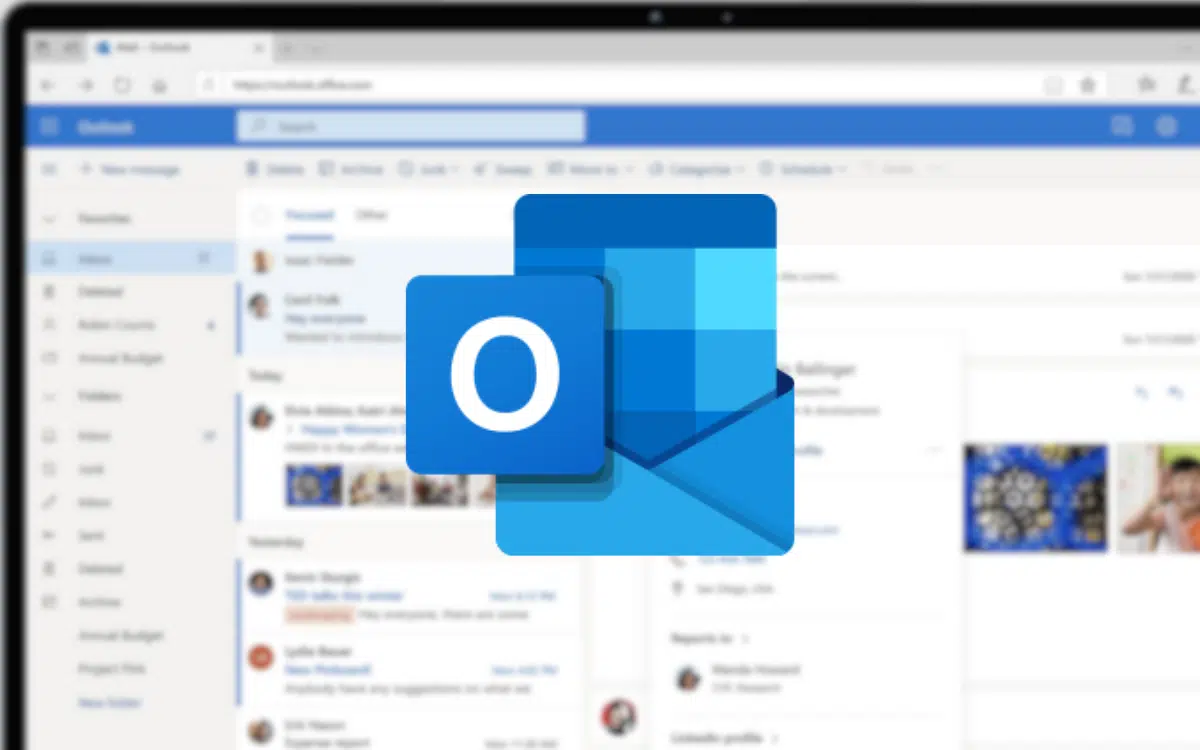Open Robin Counts in Favorites
This screenshot has height=750, width=1200.
click(131, 325)
